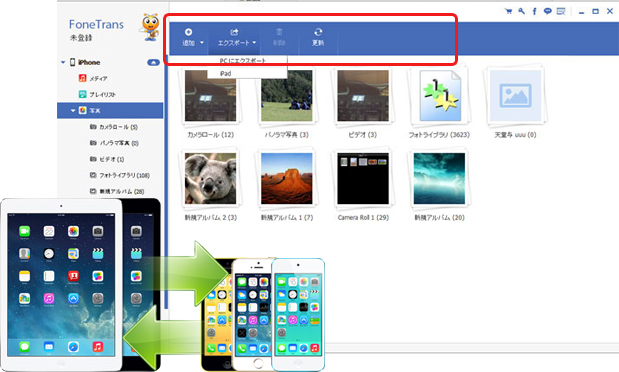Open the 新規アルバム (20) album thumbnail
Image resolution: width=619 pixels, height=372 pixels.
[439, 178]
